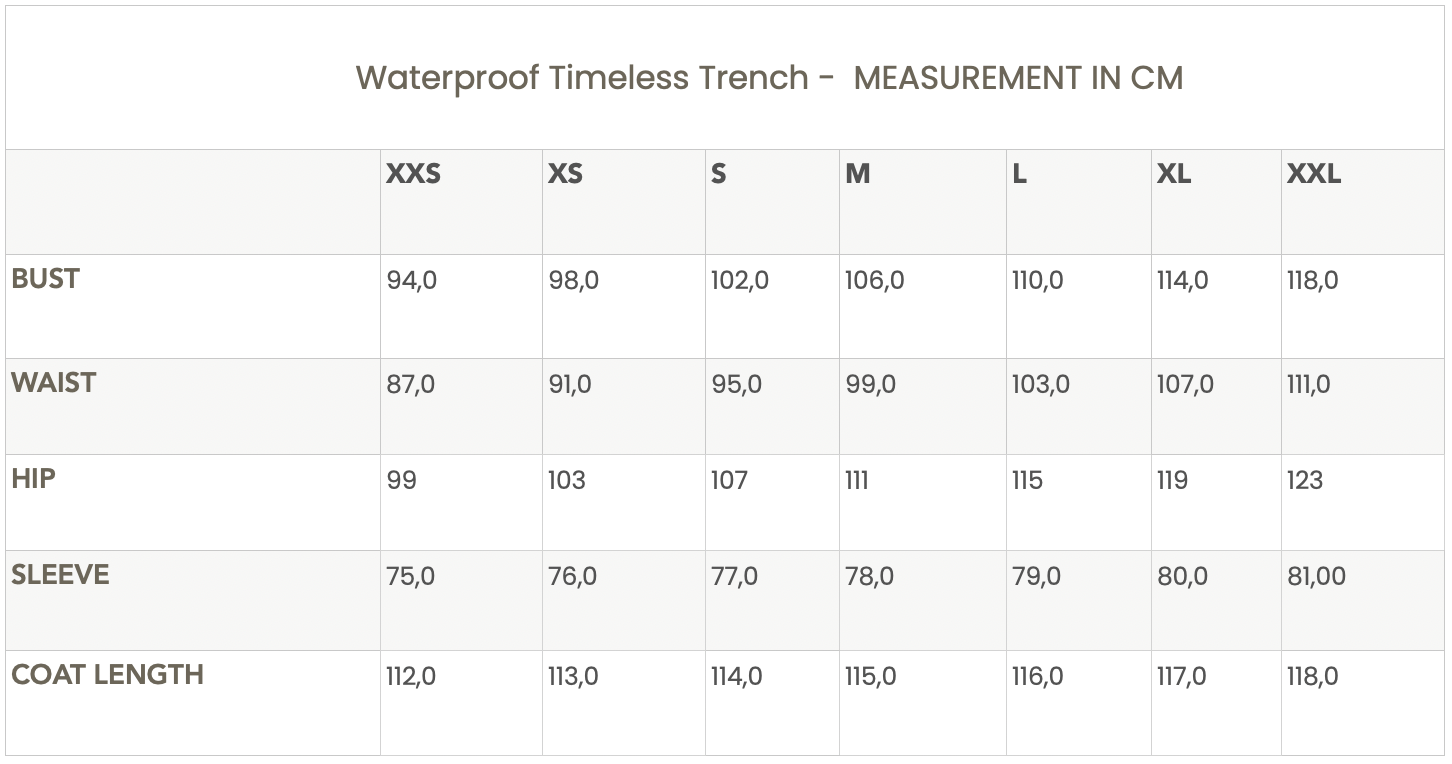1452x764 pixels.
Task: Click hip measurement 123 for XXL
Action: [x=1304, y=481]
